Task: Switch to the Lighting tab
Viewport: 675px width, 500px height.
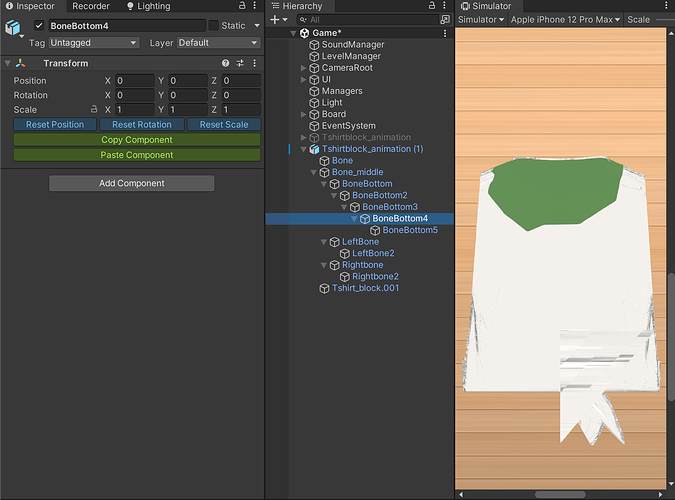Action: [x=149, y=6]
